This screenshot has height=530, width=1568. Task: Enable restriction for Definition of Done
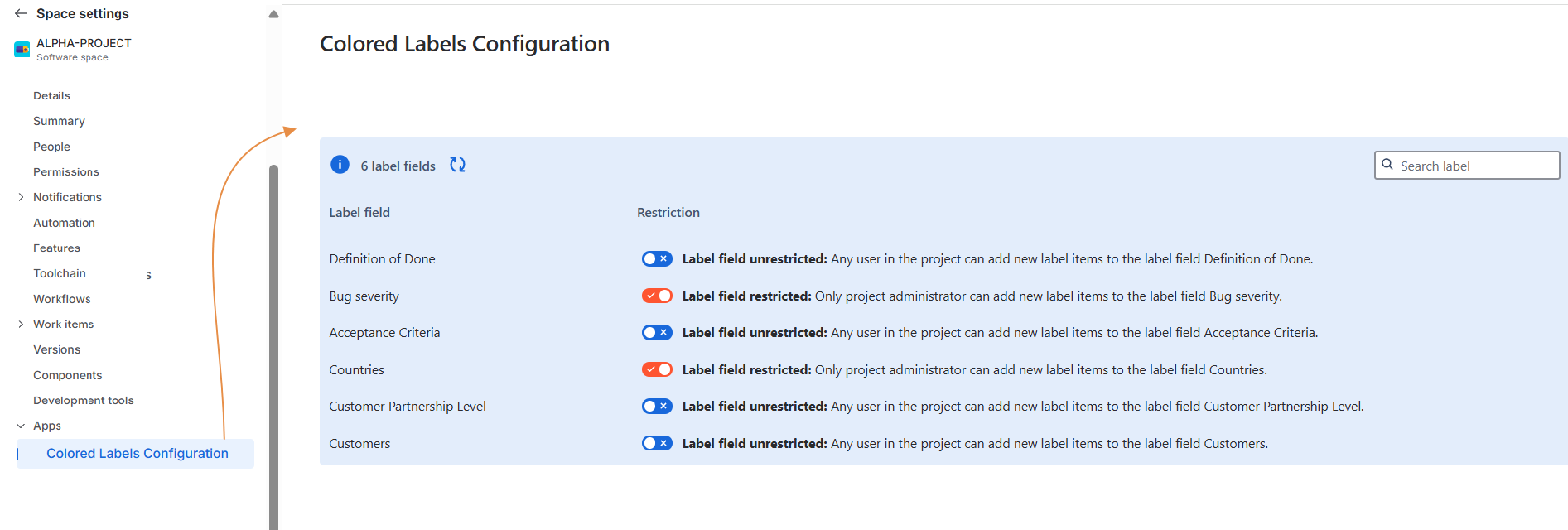tap(657, 258)
